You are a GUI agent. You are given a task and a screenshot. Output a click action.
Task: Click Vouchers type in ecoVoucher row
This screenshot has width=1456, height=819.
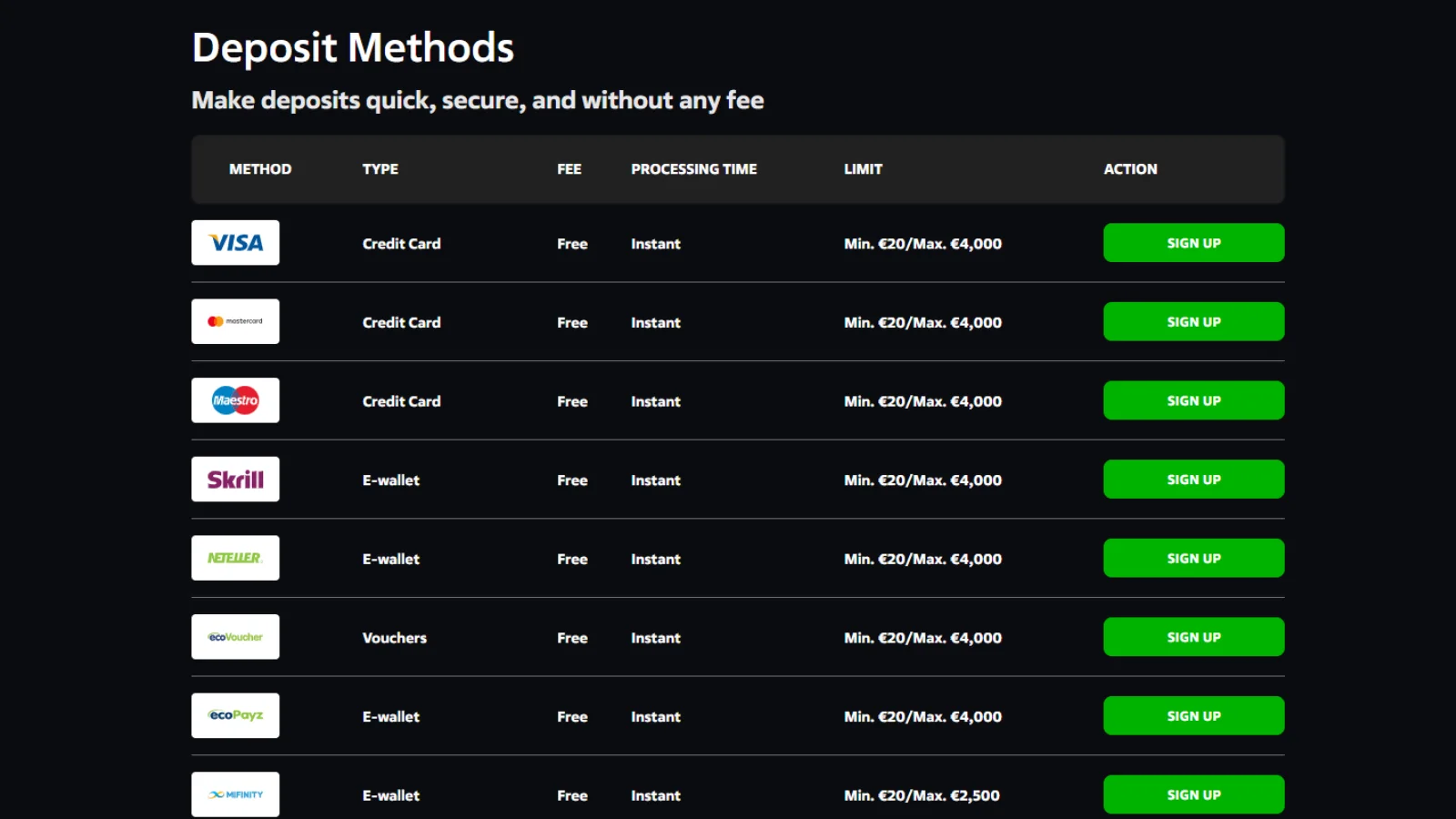pos(394,638)
